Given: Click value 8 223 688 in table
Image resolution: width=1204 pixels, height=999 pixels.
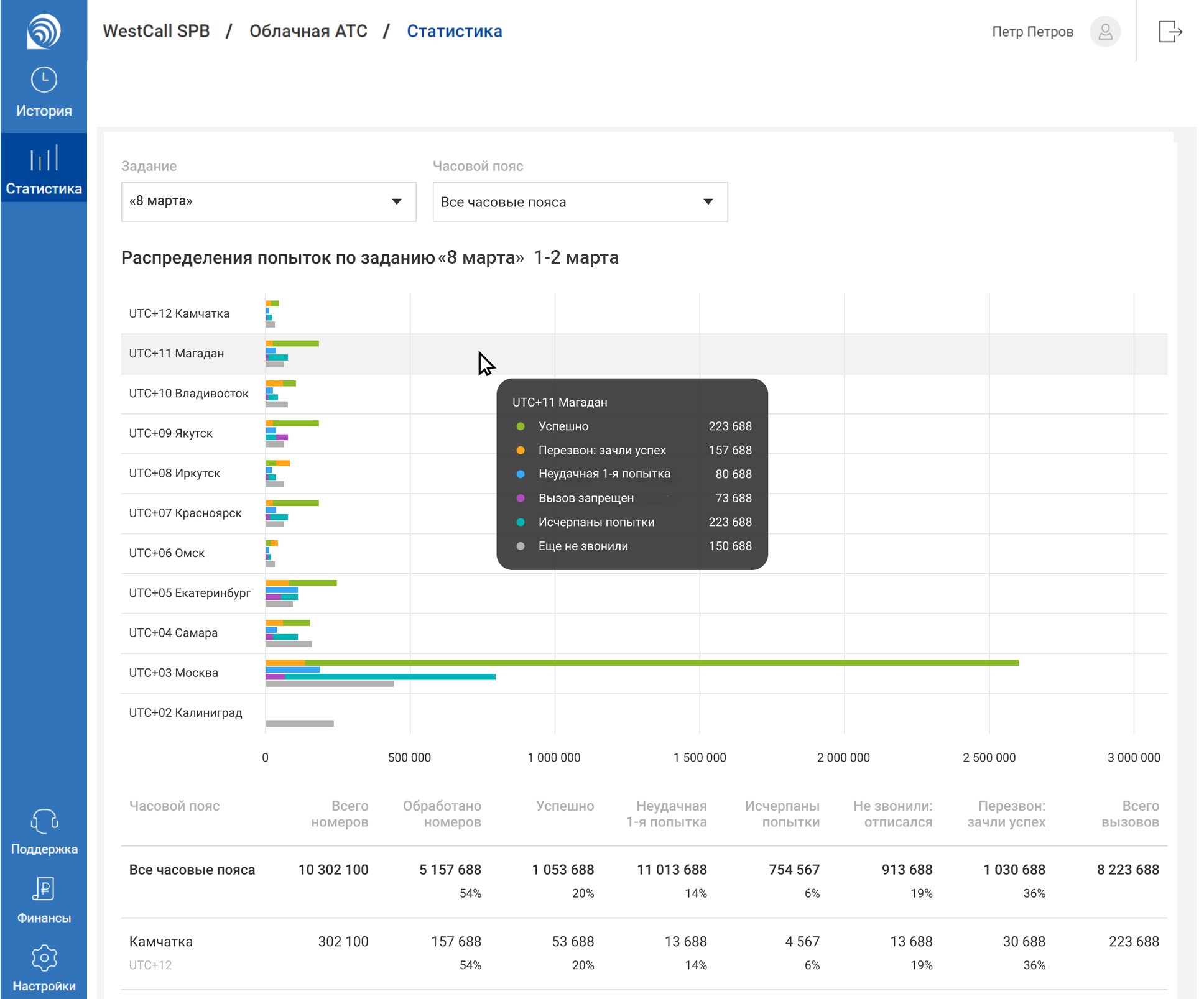Looking at the screenshot, I should [x=1128, y=870].
